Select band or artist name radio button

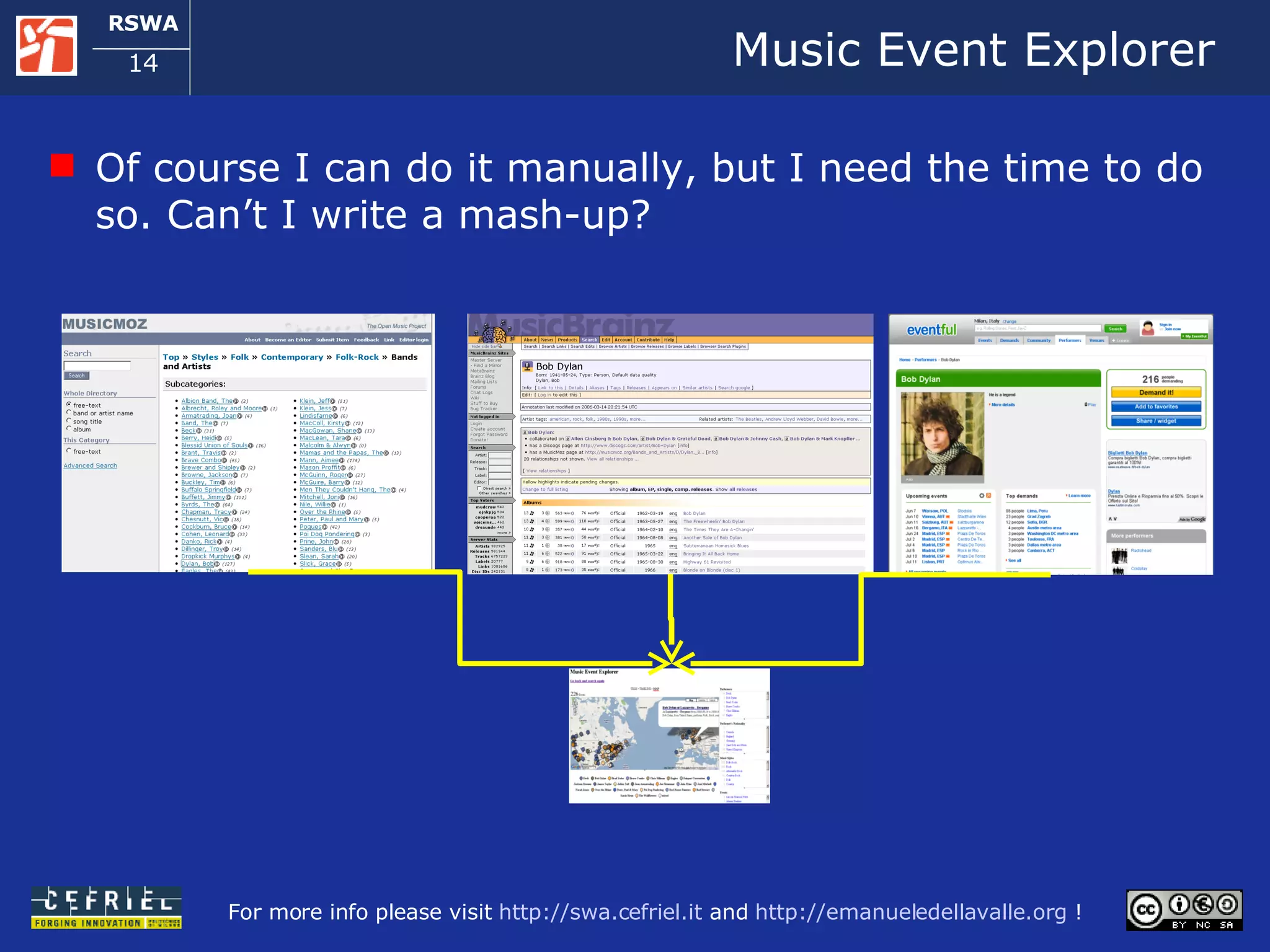point(69,413)
